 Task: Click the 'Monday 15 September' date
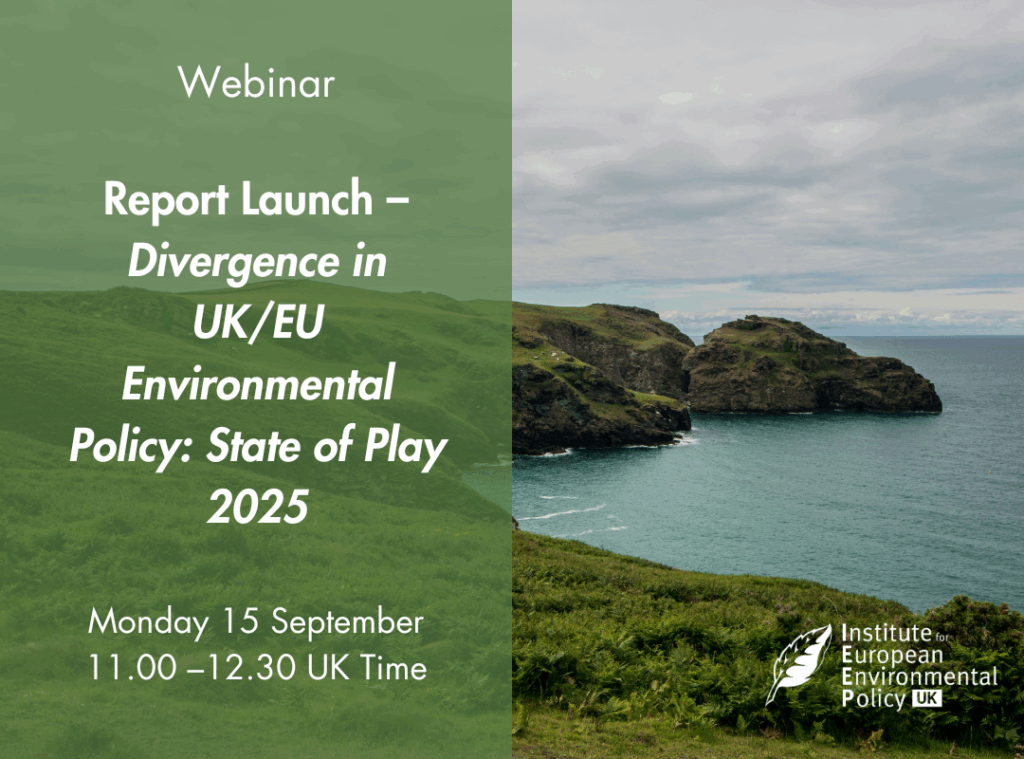(x=256, y=622)
